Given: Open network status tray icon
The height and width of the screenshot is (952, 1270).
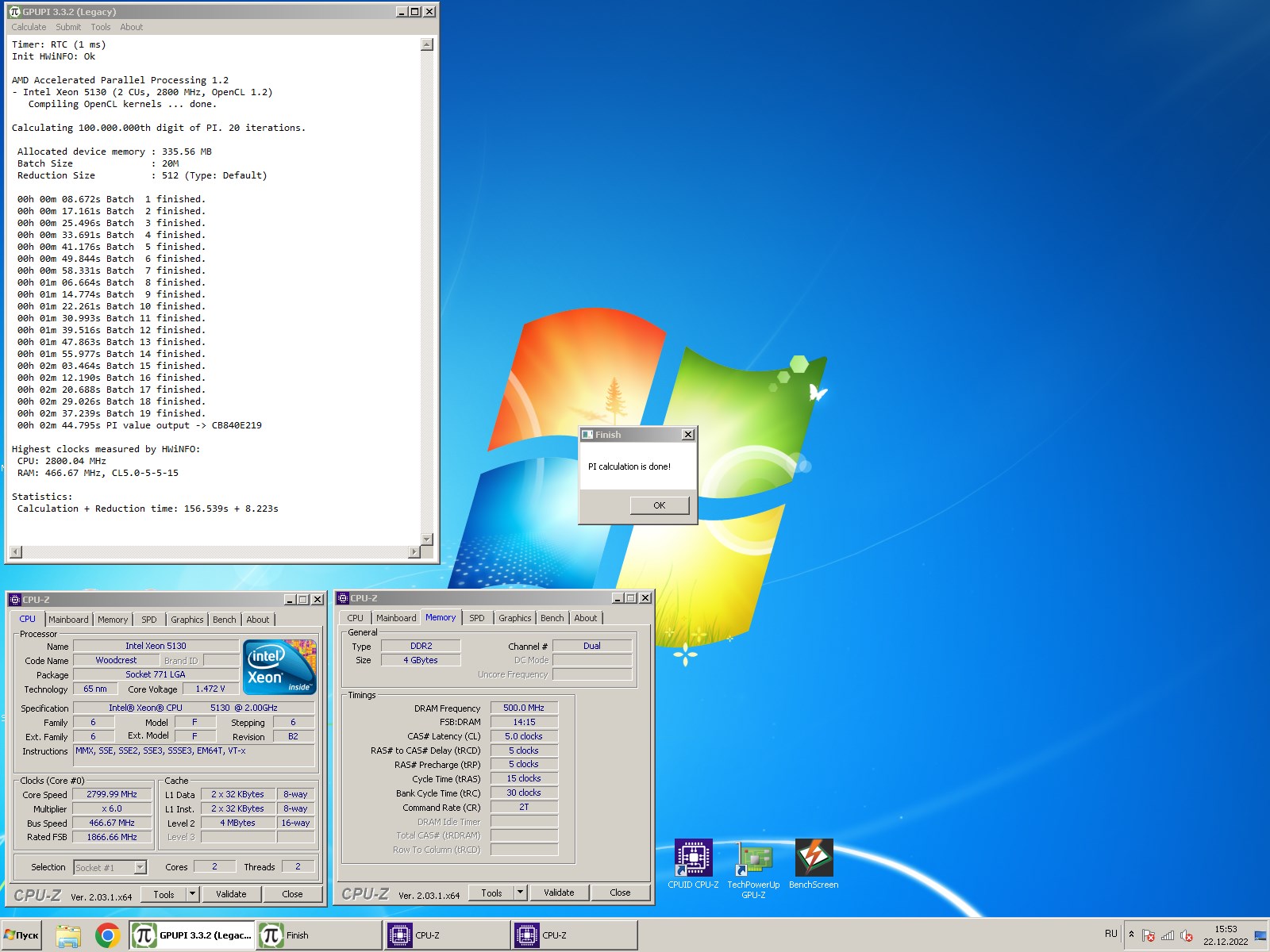Looking at the screenshot, I should [1168, 935].
